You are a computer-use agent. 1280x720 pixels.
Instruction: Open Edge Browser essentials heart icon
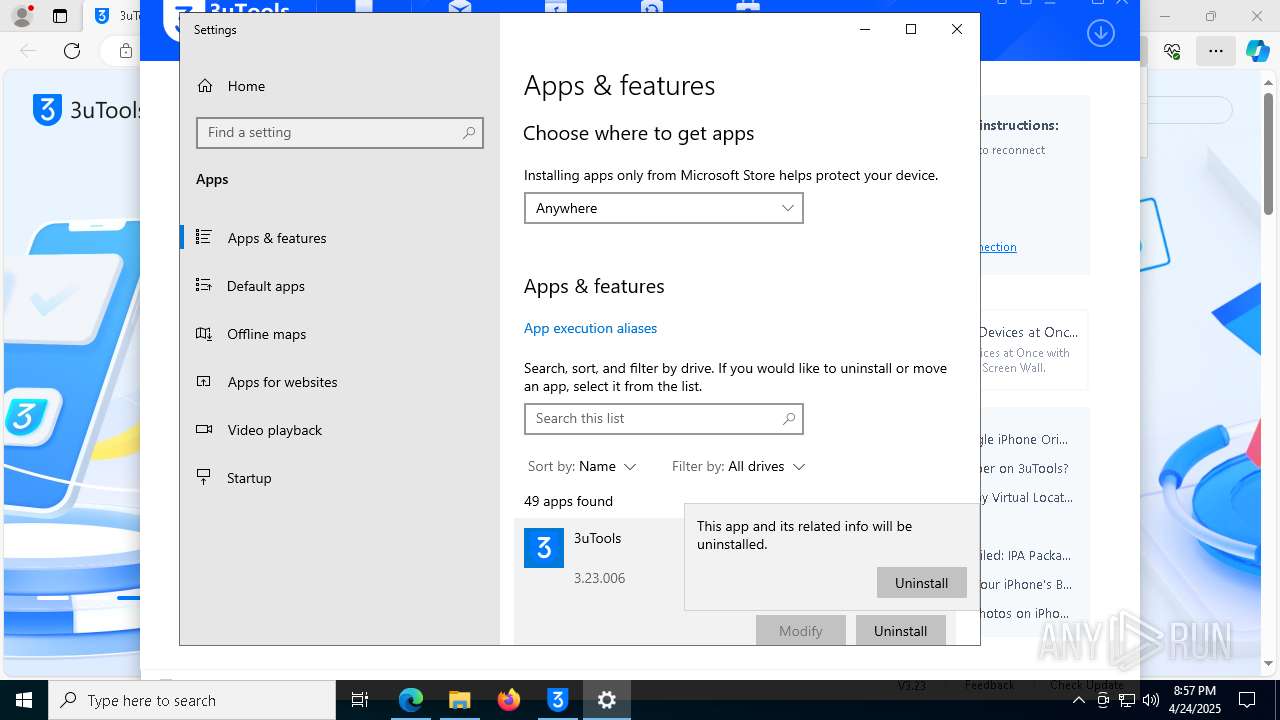click(1172, 51)
